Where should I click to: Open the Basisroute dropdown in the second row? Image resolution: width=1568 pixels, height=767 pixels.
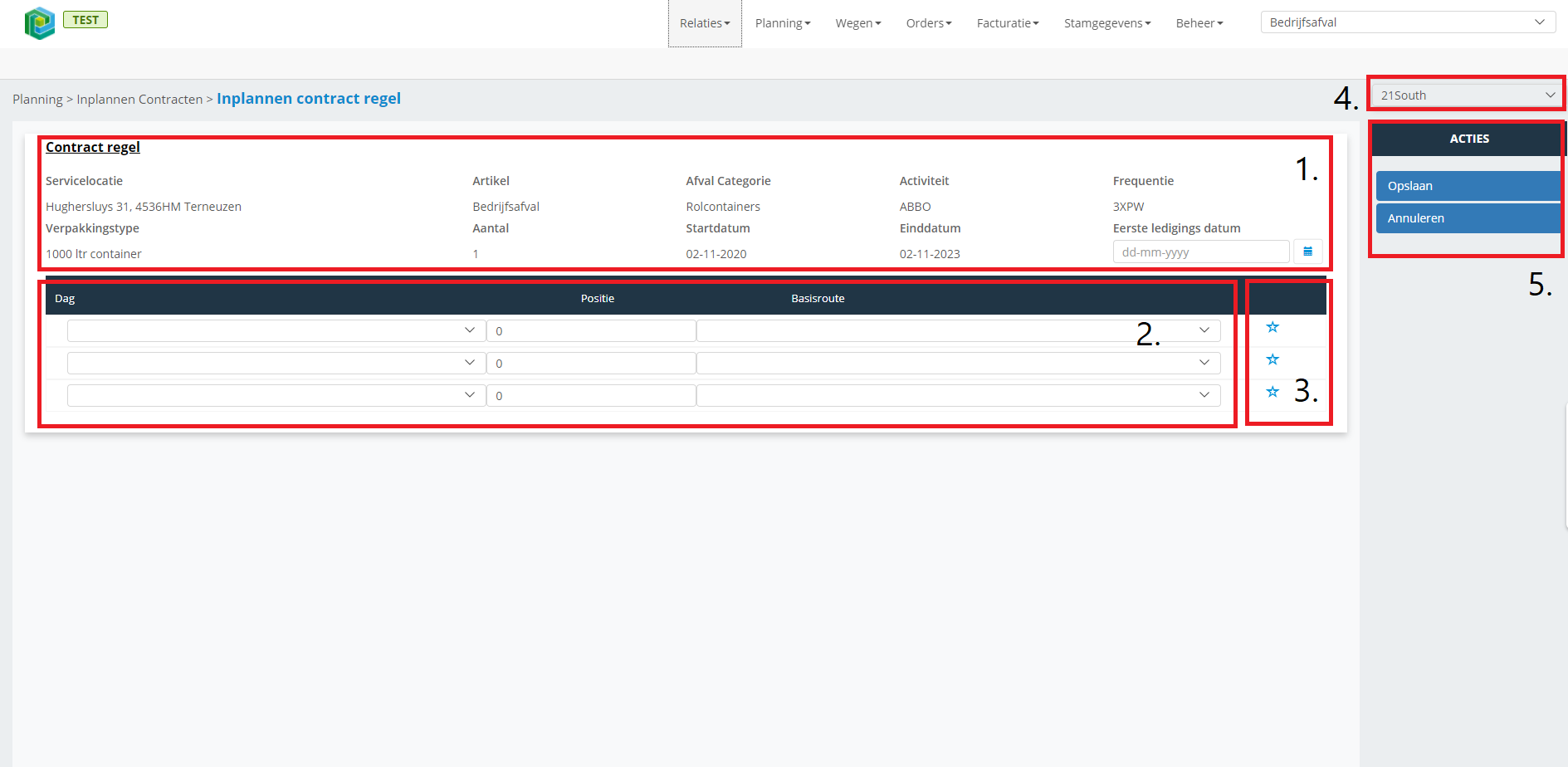(x=959, y=363)
